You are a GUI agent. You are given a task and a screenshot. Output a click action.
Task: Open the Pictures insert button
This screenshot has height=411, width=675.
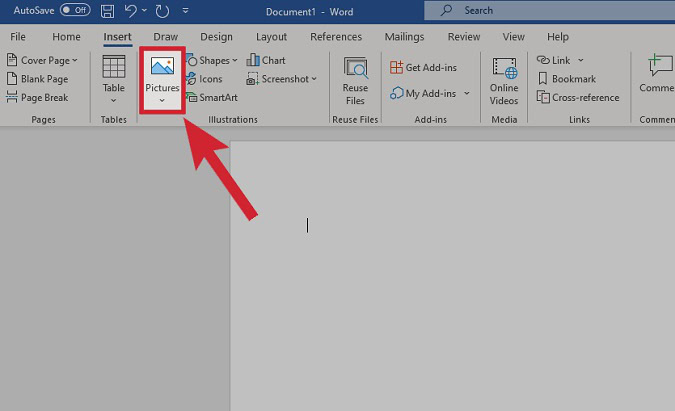click(x=161, y=79)
